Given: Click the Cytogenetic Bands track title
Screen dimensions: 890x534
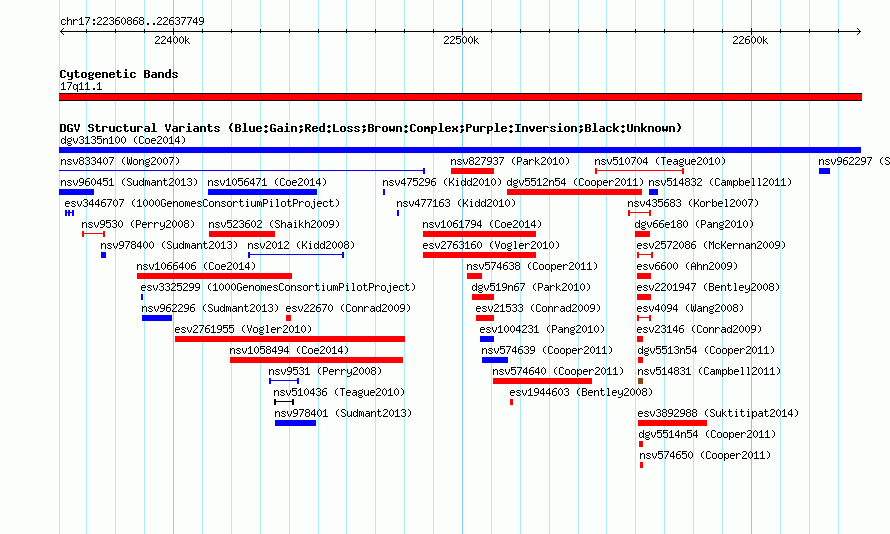Looking at the screenshot, I should (119, 74).
